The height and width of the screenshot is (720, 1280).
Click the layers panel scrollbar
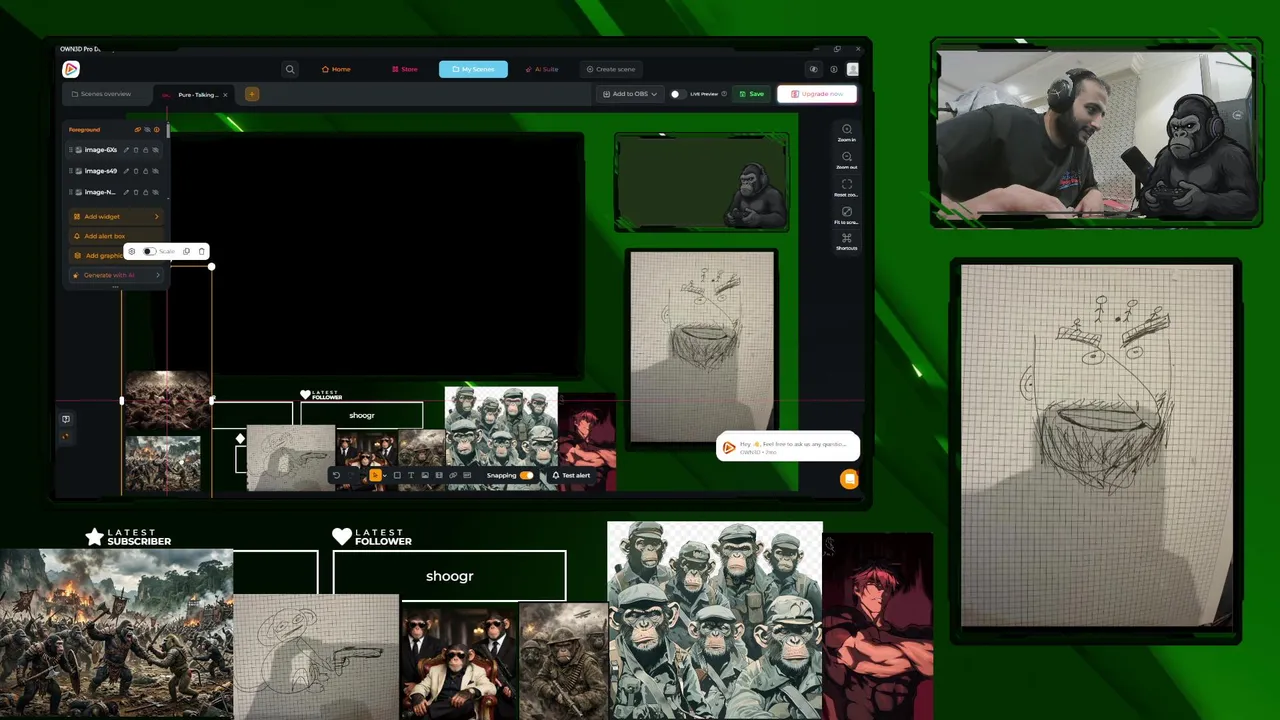coord(169,129)
